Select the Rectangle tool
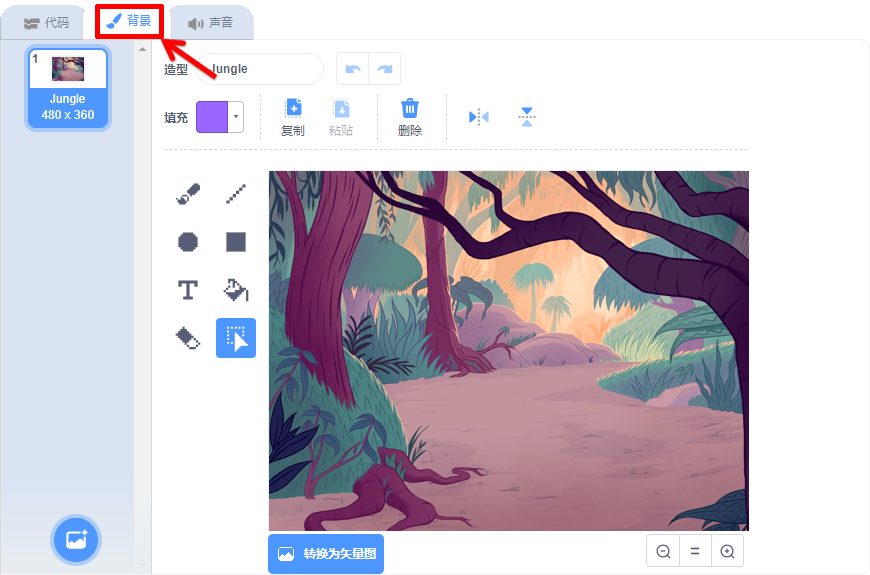This screenshot has height=575, width=870. click(236, 242)
